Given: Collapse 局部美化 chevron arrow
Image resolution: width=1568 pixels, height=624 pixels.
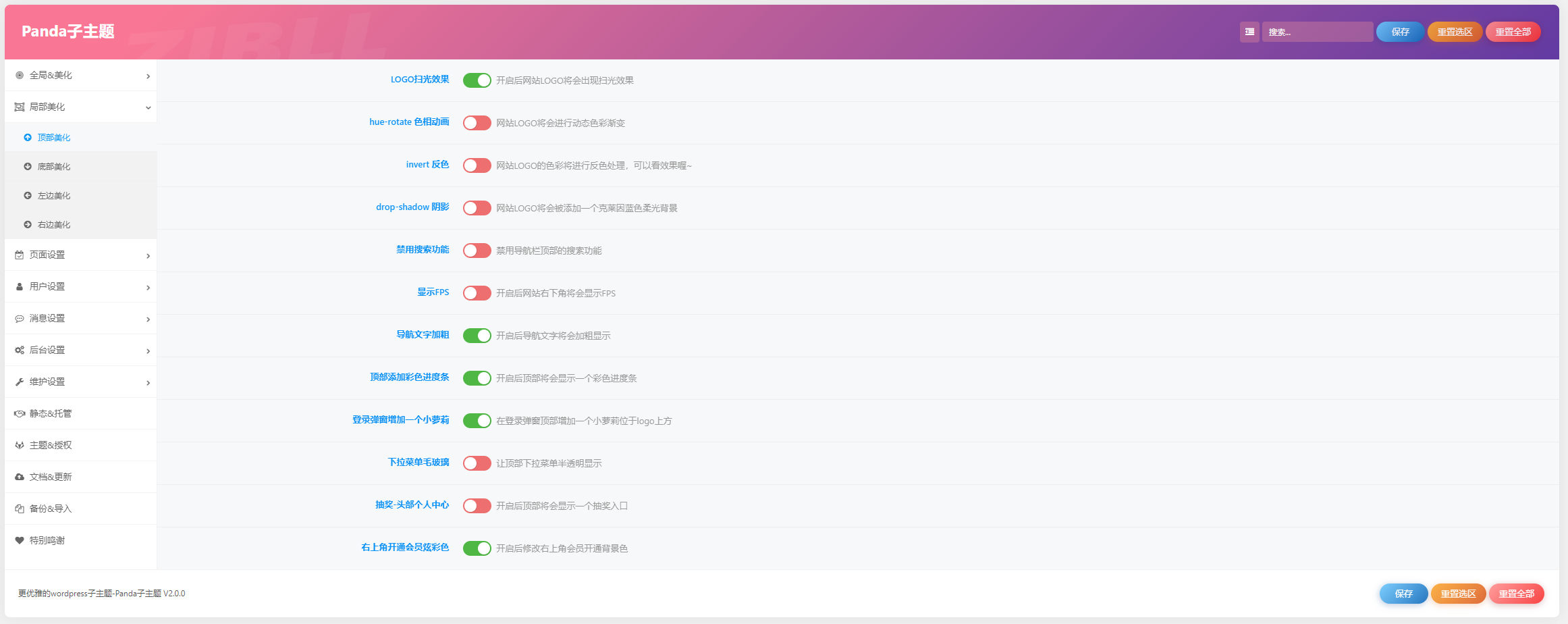Looking at the screenshot, I should 148,108.
